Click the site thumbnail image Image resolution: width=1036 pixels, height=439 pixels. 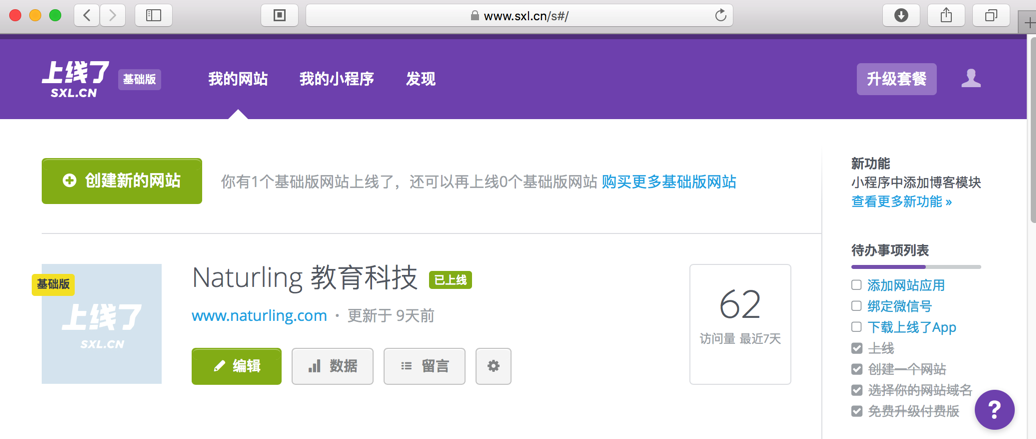[x=102, y=324]
